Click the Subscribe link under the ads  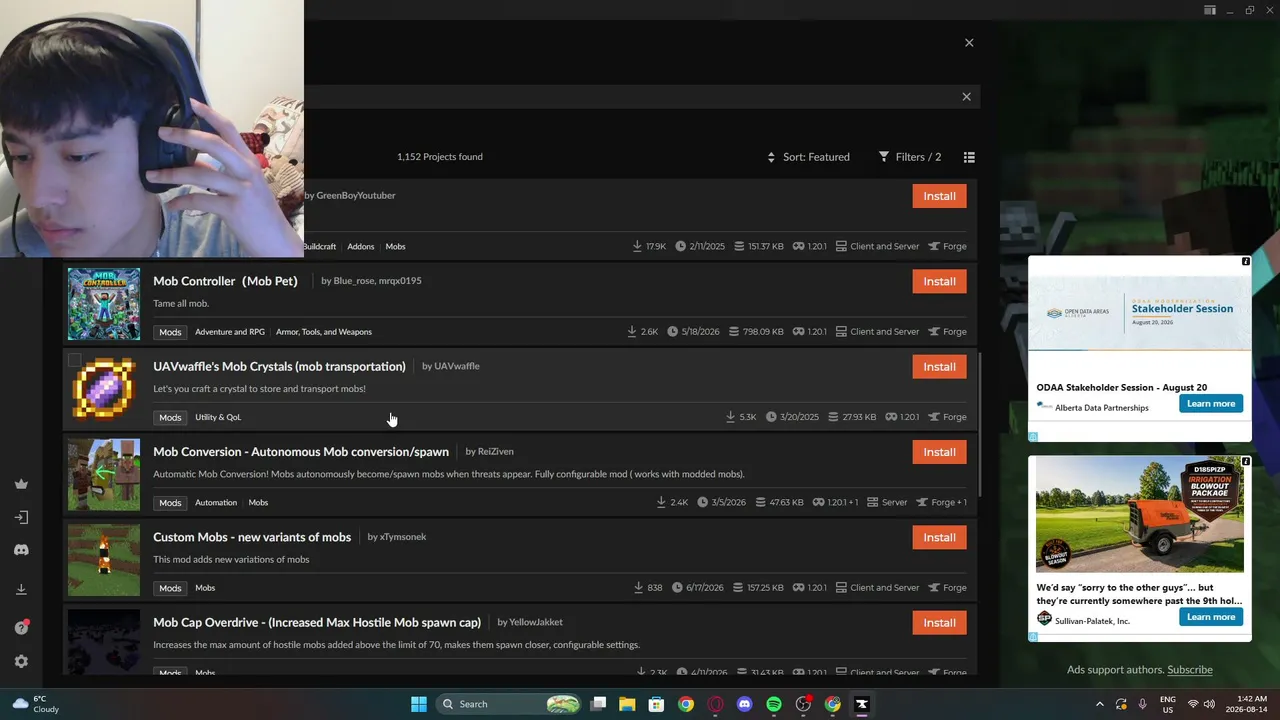(1190, 670)
